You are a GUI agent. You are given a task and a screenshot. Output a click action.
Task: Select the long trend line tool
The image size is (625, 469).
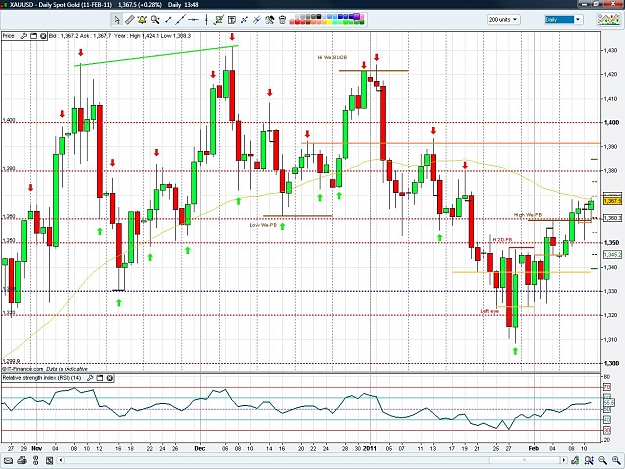pos(181,20)
